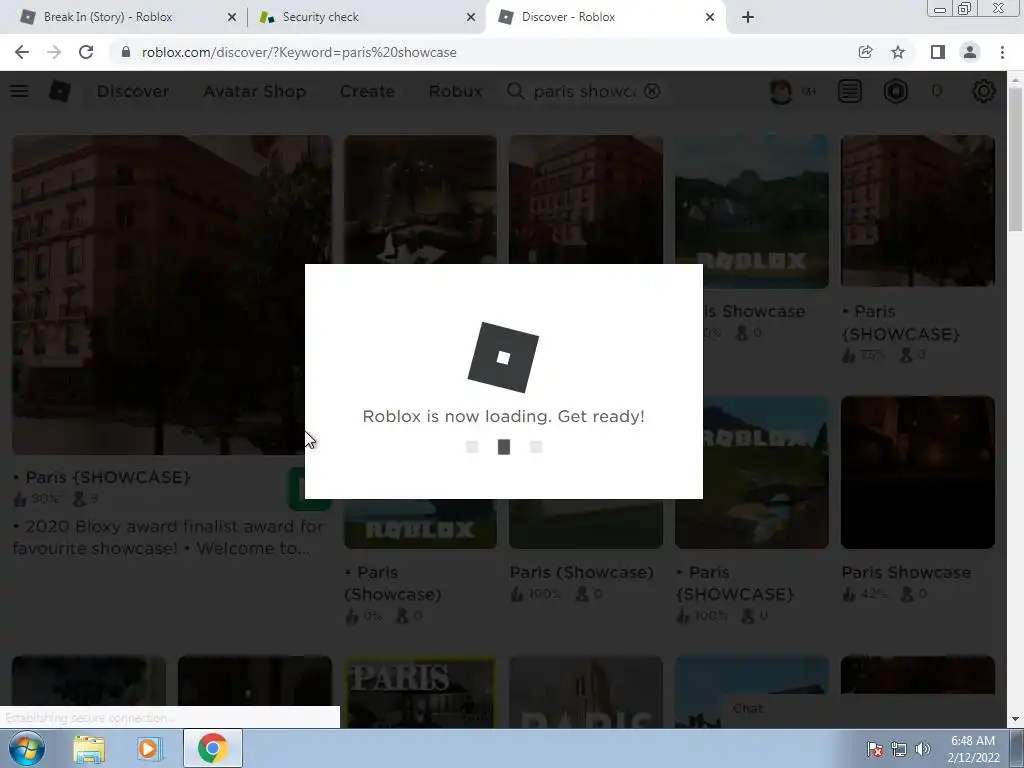Viewport: 1024px width, 768px height.
Task: Go forward in Chrome
Action: (54, 52)
